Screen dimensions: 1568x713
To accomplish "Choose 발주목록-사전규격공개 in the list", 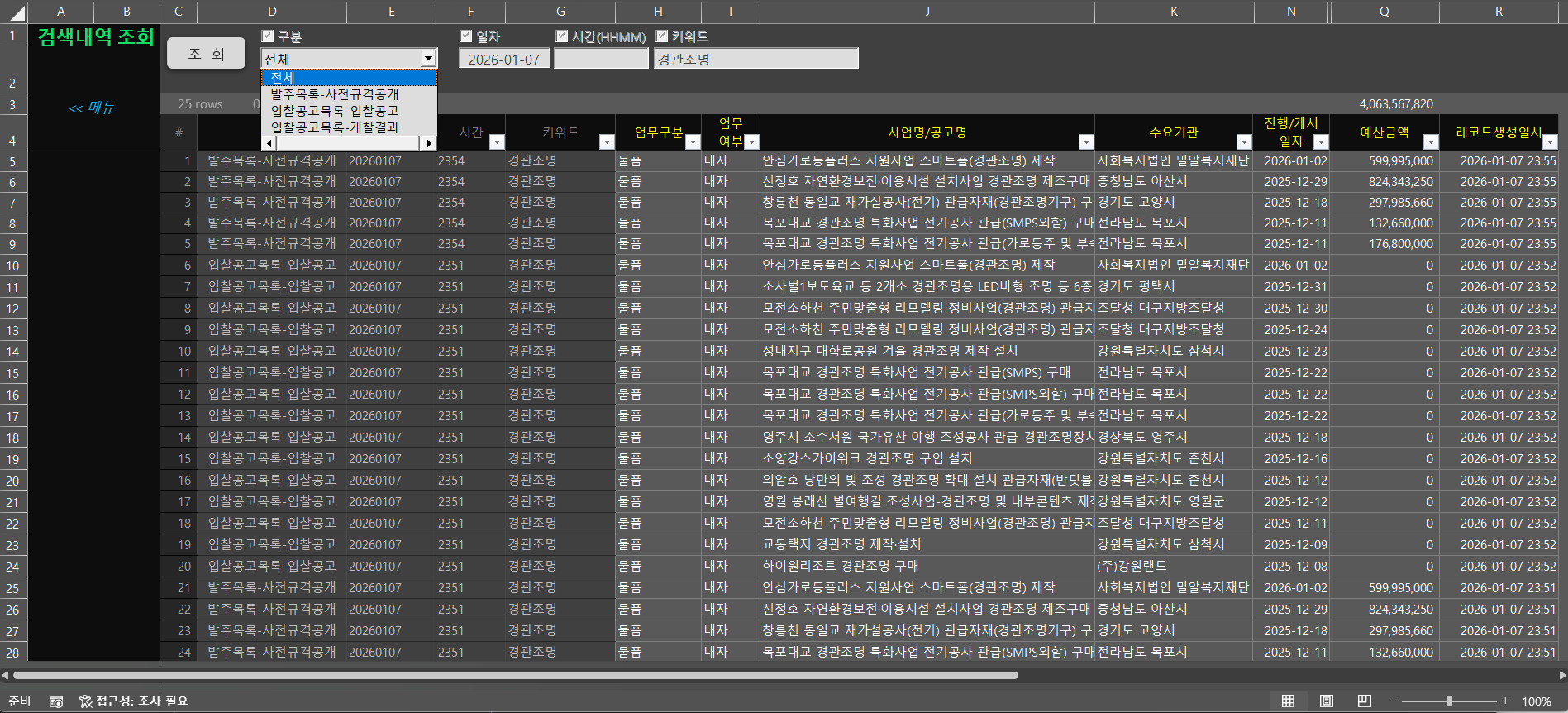I will (335, 94).
